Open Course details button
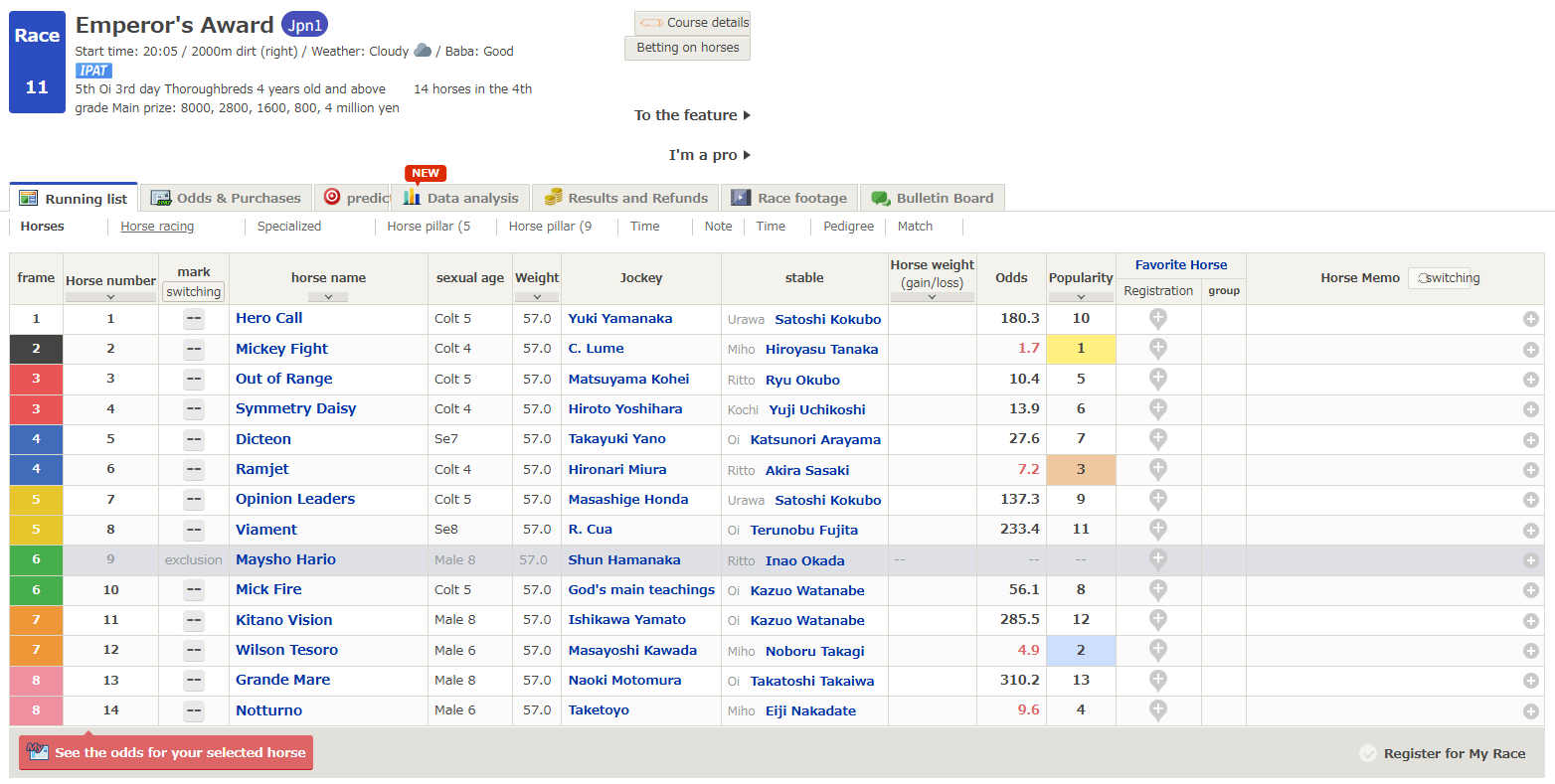The height and width of the screenshot is (784, 1555). (692, 23)
